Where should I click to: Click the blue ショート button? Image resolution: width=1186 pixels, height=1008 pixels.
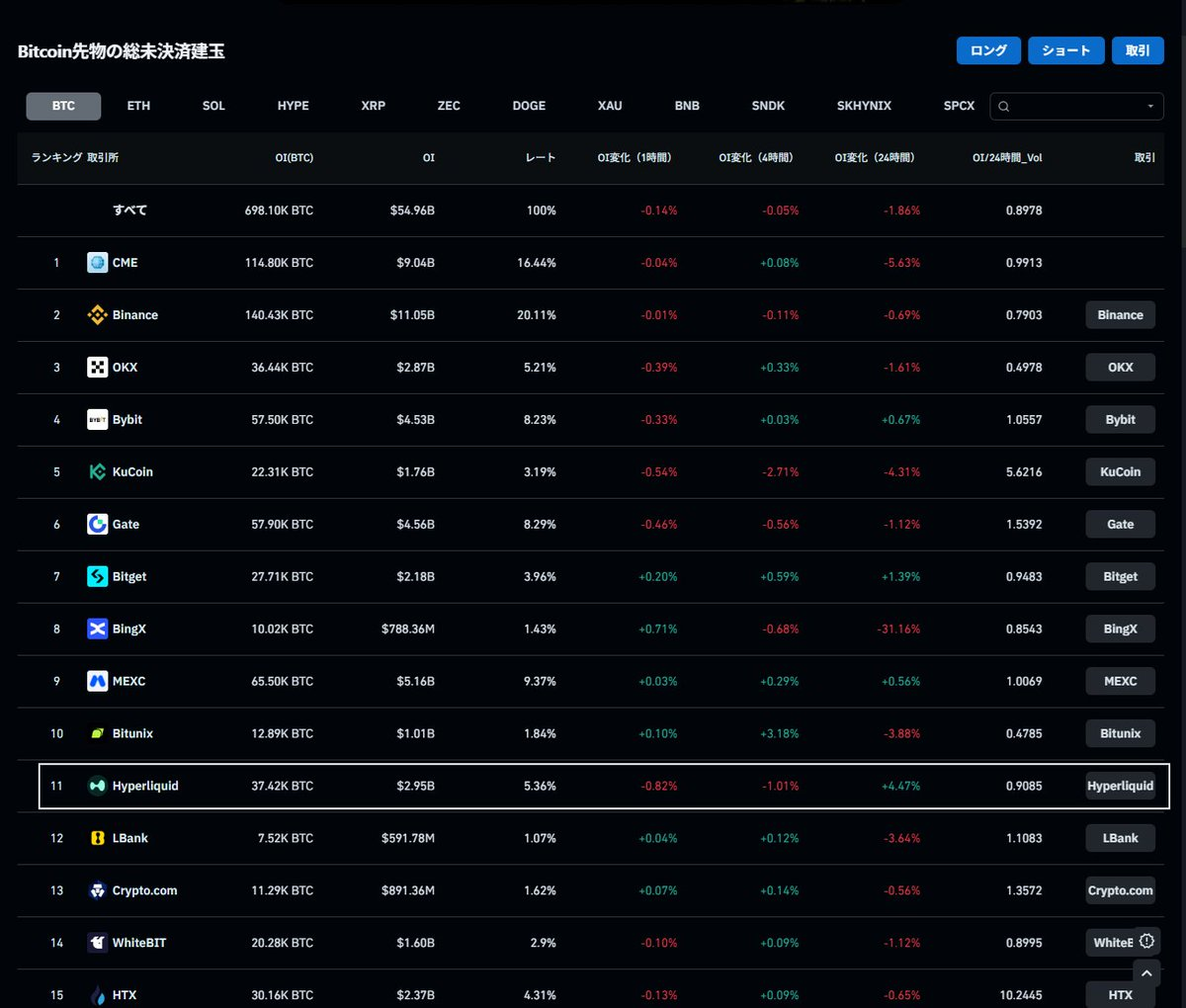click(1065, 50)
